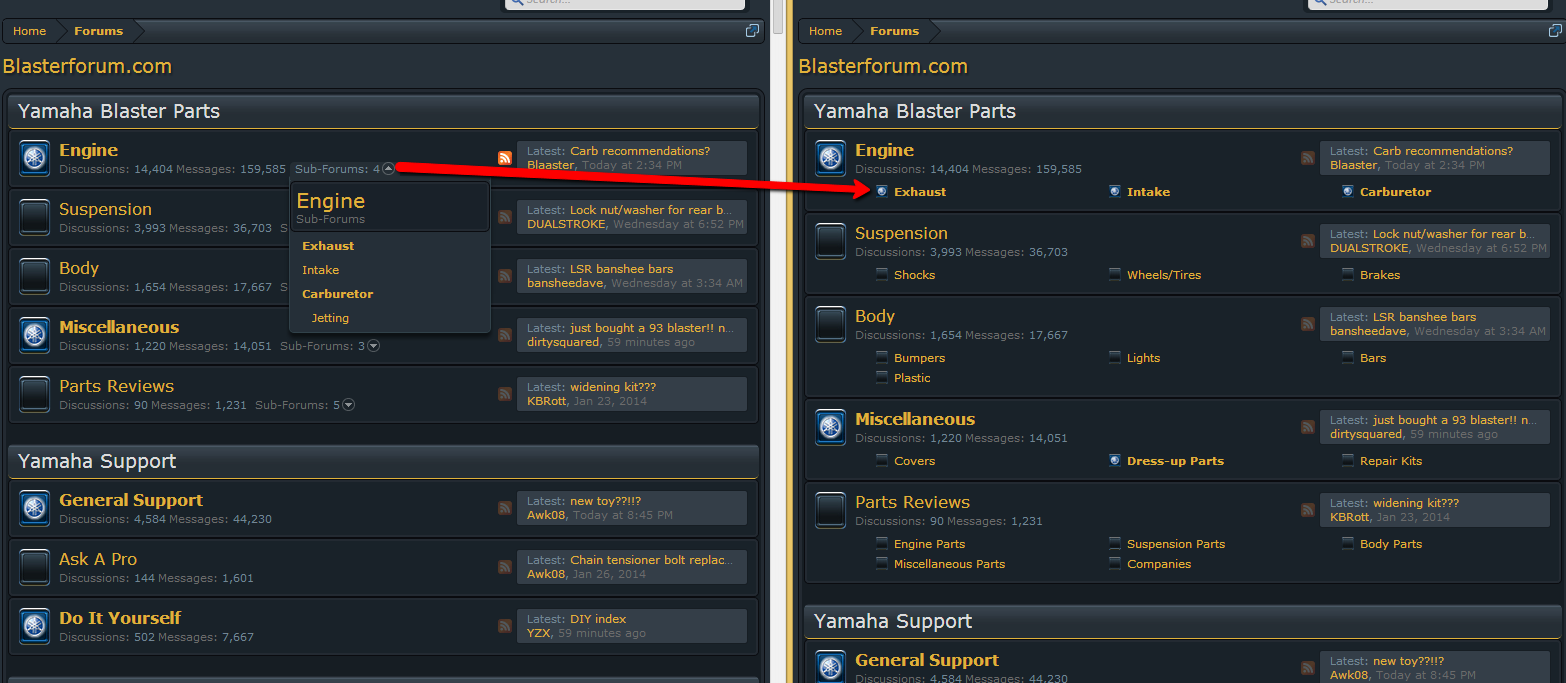This screenshot has height=683, width=1566.
Task: Click the quick navigation icon in right breadcrumb bar
Action: pos(1555,31)
